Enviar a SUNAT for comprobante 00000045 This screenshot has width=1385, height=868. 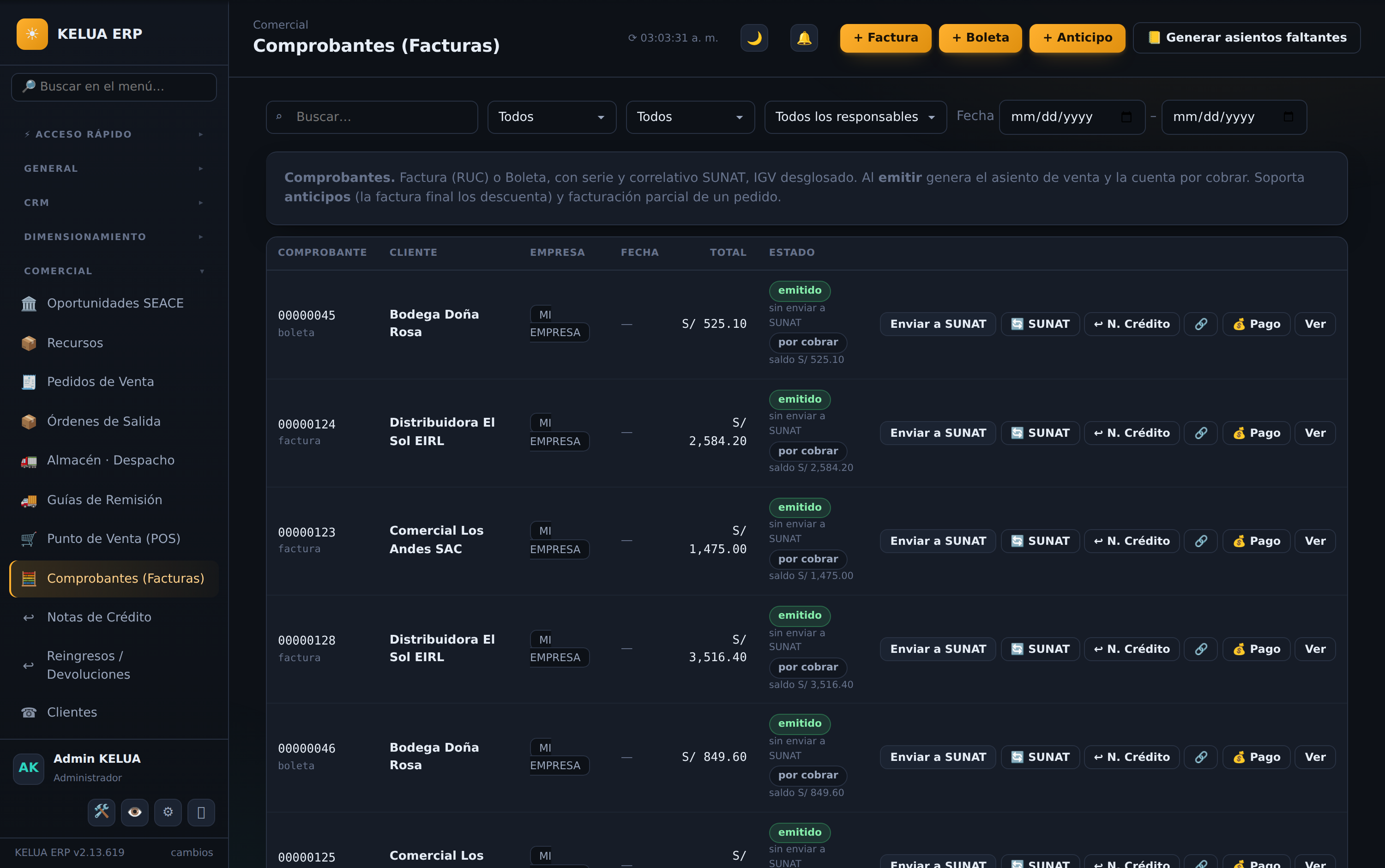pyautogui.click(x=938, y=324)
